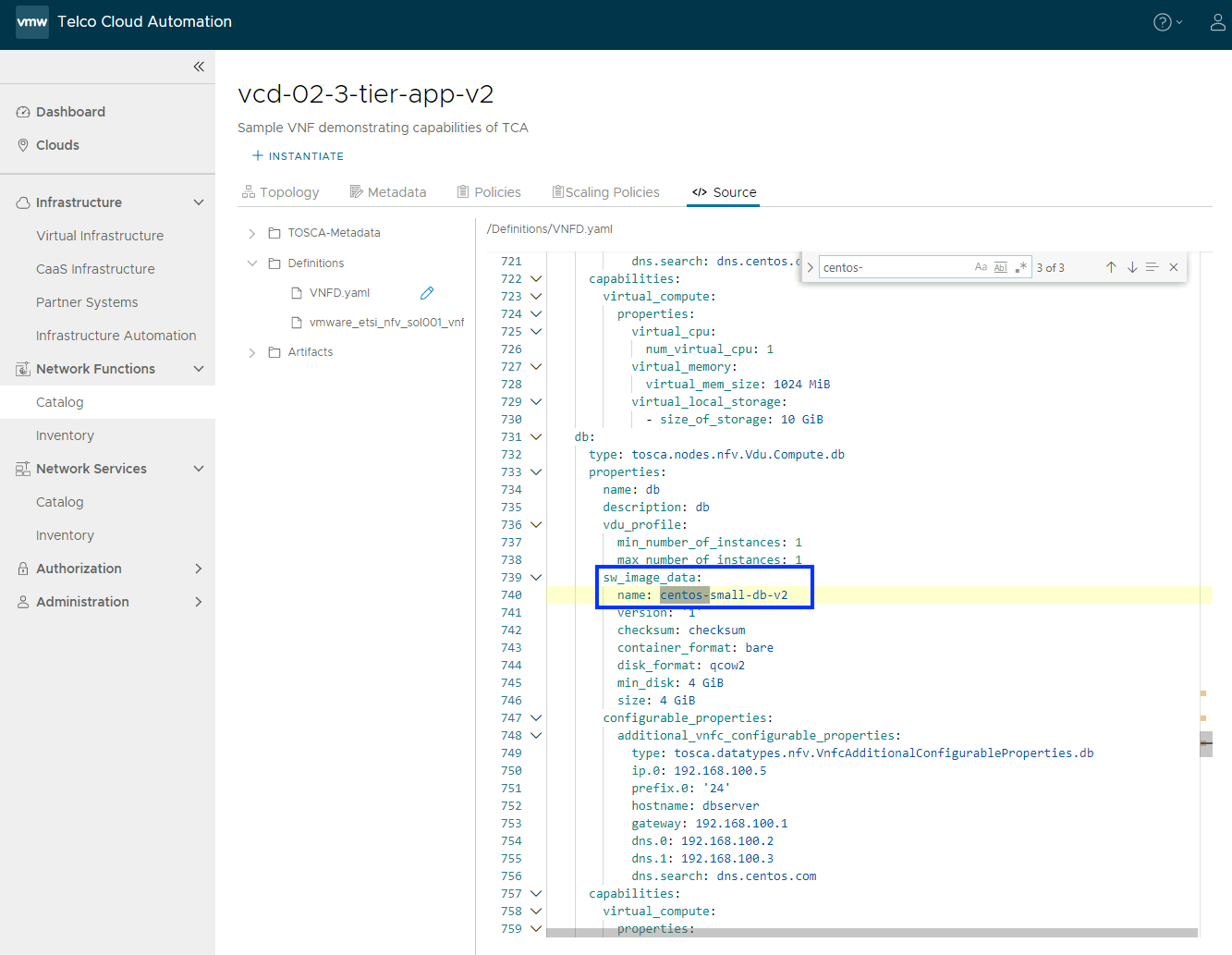The width and height of the screenshot is (1232, 955).
Task: Click the edit pencil next to VNFD.yaml
Action: pyautogui.click(x=427, y=293)
